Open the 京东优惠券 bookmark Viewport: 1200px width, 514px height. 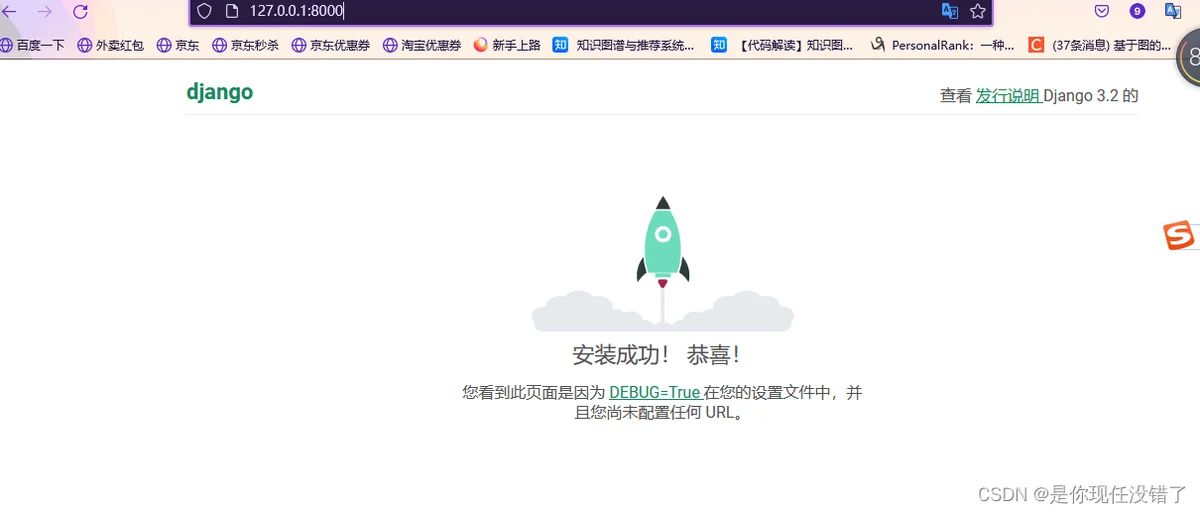pyautogui.click(x=331, y=45)
